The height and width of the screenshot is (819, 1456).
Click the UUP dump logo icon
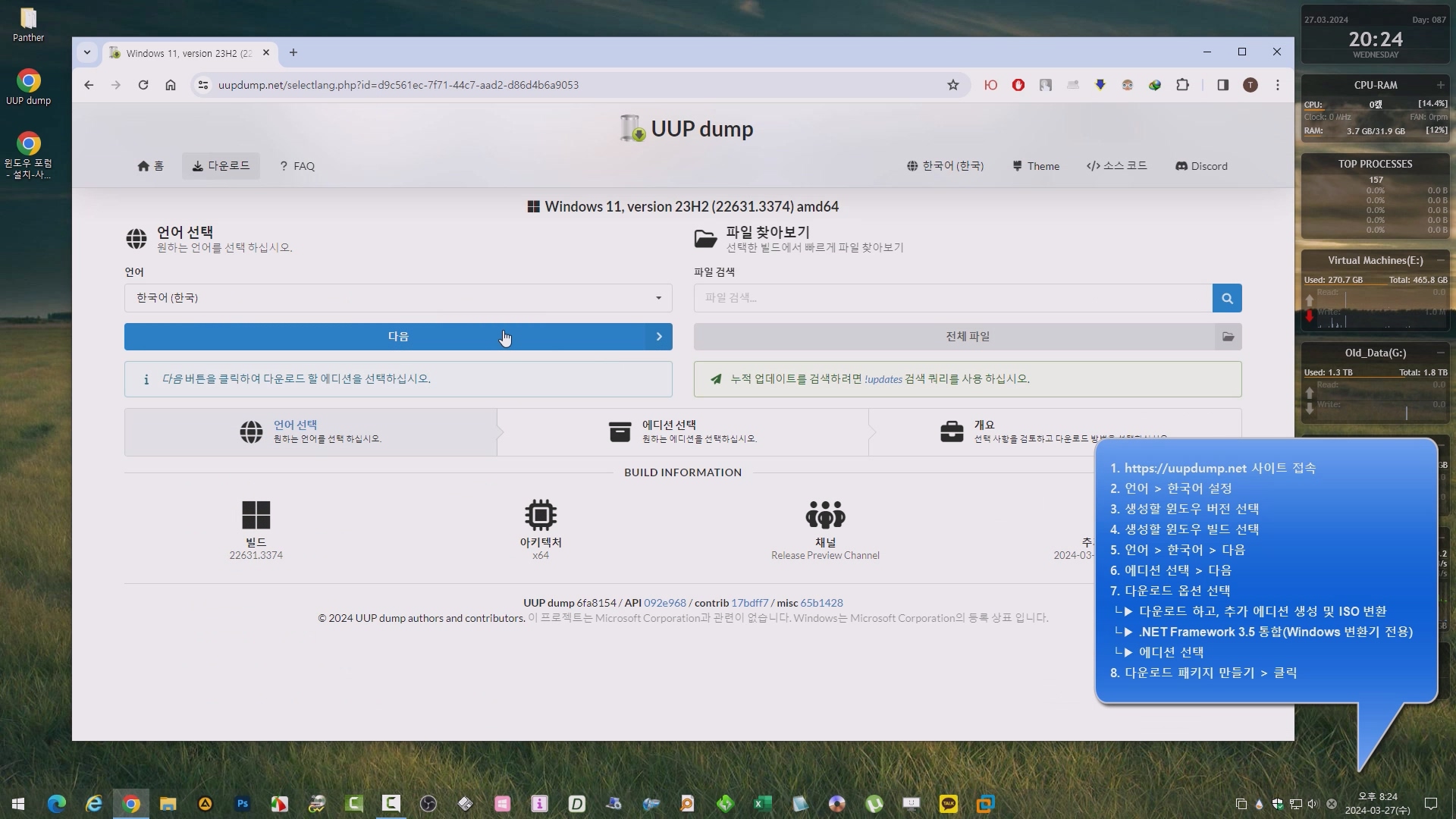pos(632,128)
